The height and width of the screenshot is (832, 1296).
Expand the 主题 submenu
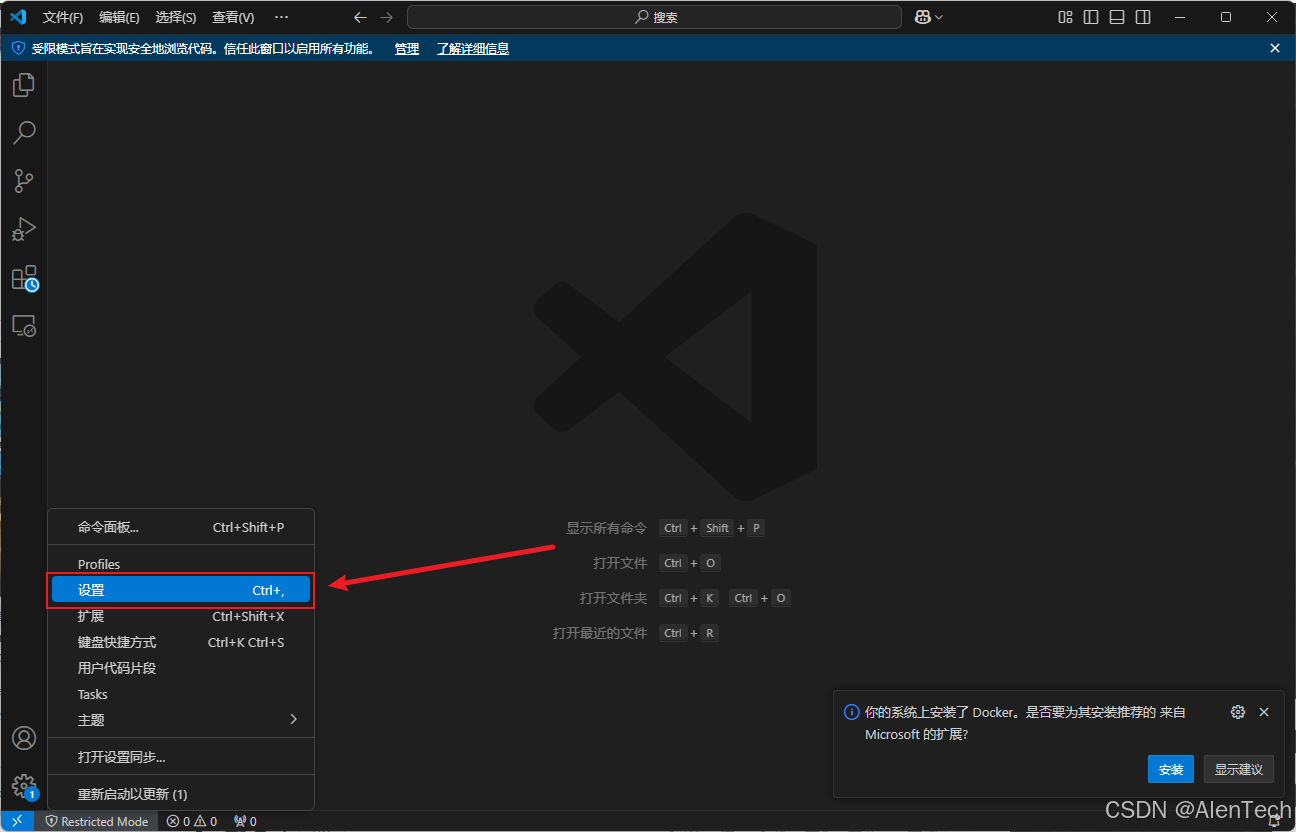[x=181, y=720]
